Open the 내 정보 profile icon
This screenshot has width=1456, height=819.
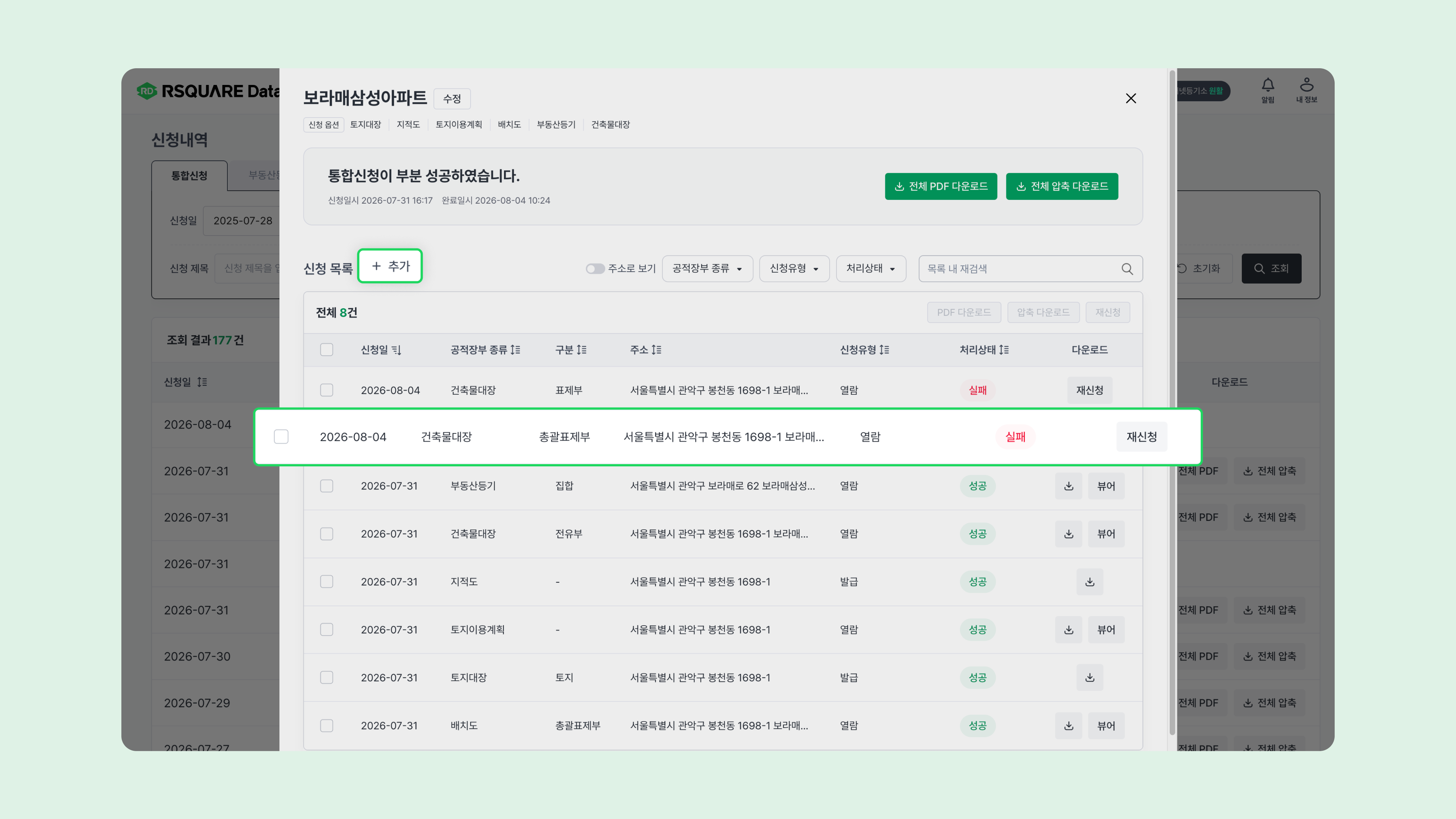coord(1306,85)
